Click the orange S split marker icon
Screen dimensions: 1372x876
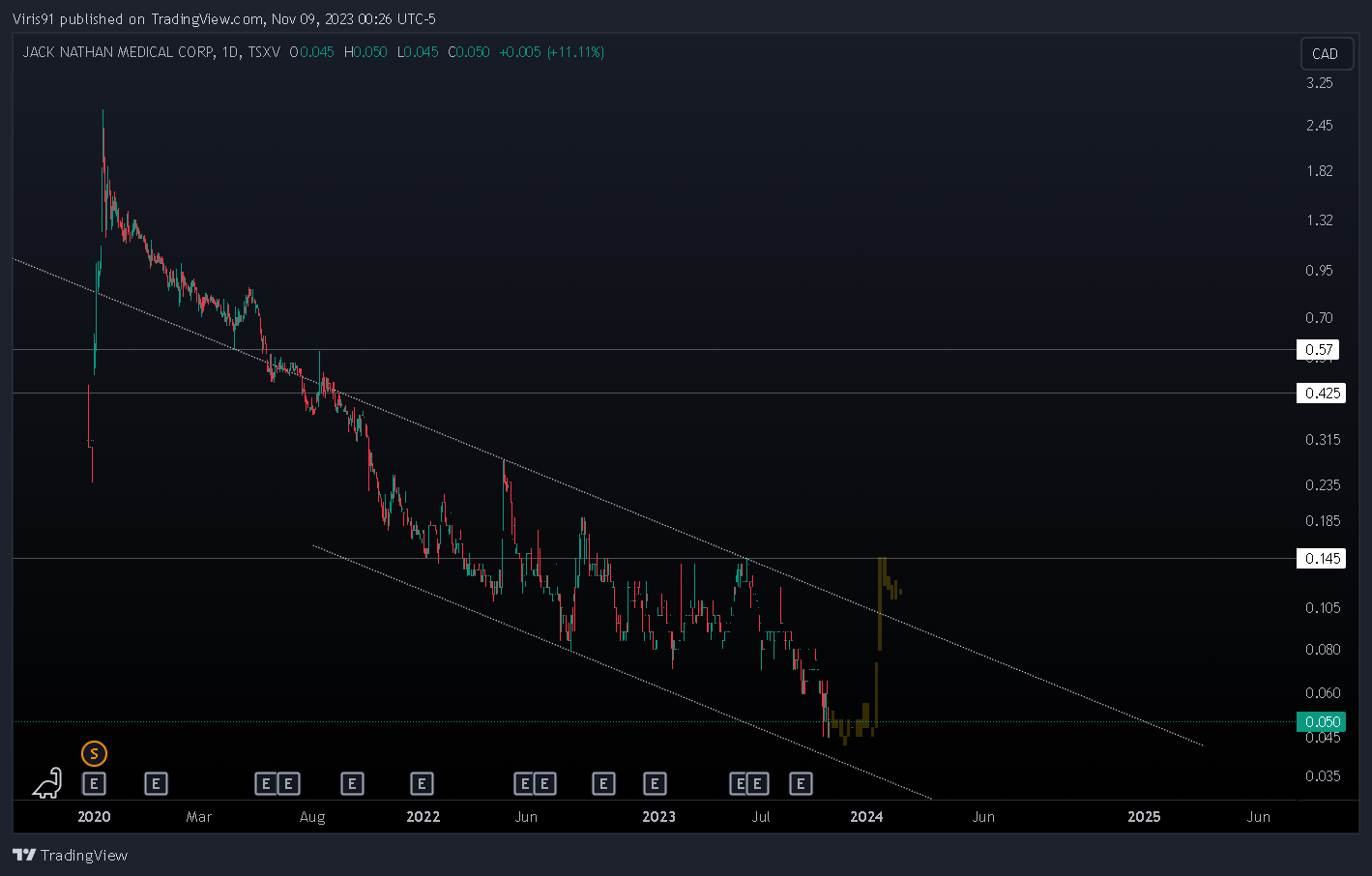click(x=94, y=753)
